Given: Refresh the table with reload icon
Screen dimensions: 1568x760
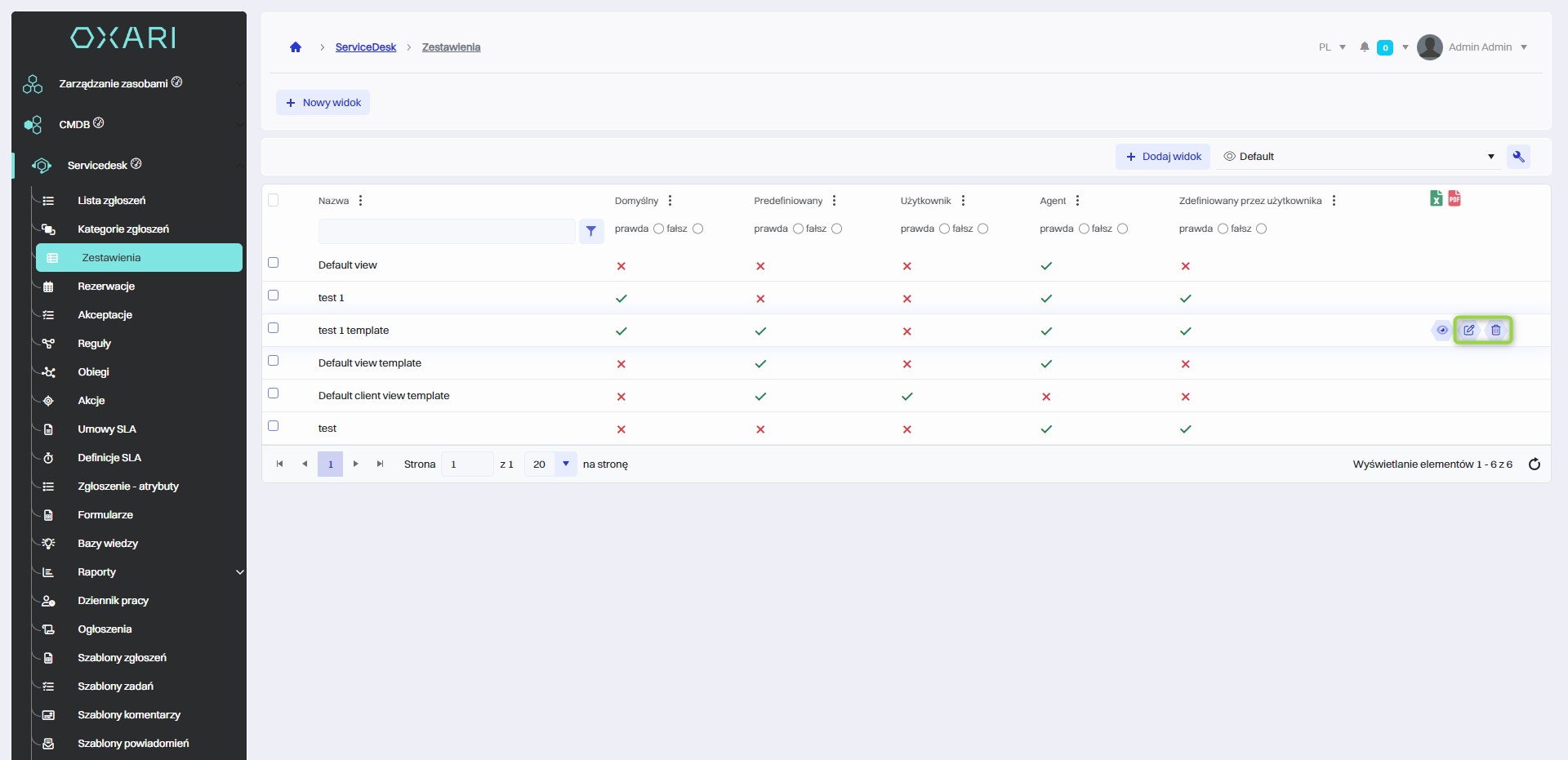Looking at the screenshot, I should (1535, 464).
